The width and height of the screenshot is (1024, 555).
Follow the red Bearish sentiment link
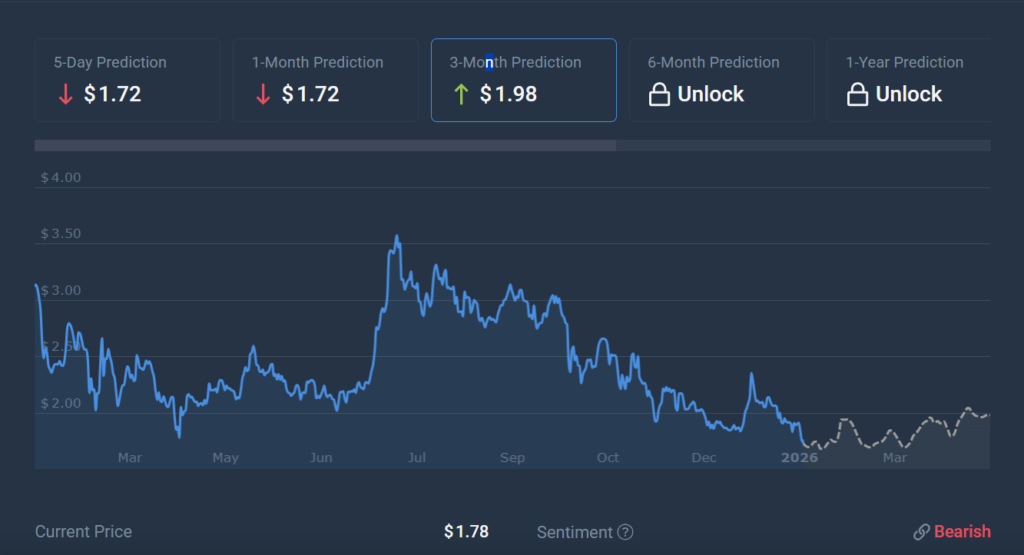point(962,532)
